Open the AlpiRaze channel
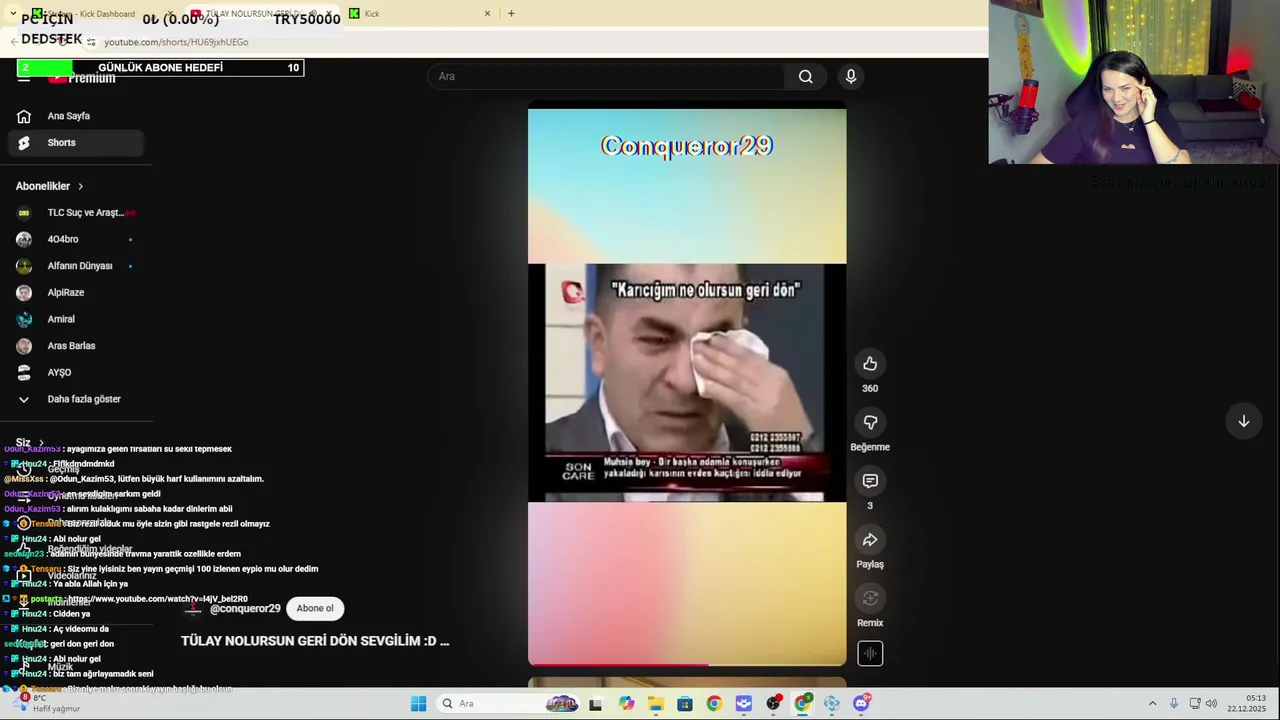The height and width of the screenshot is (720, 1280). 75,293
